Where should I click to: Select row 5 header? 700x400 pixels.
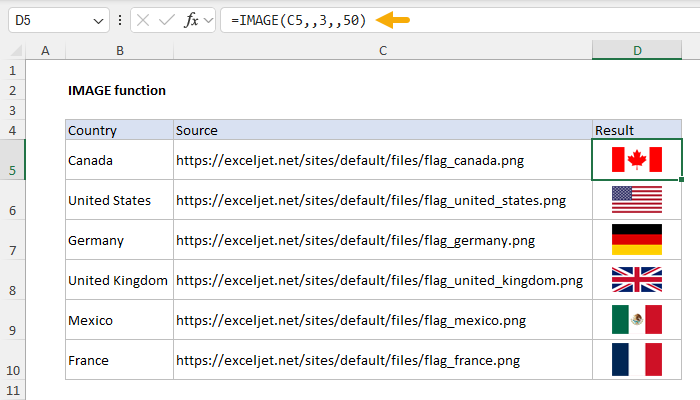(12, 160)
